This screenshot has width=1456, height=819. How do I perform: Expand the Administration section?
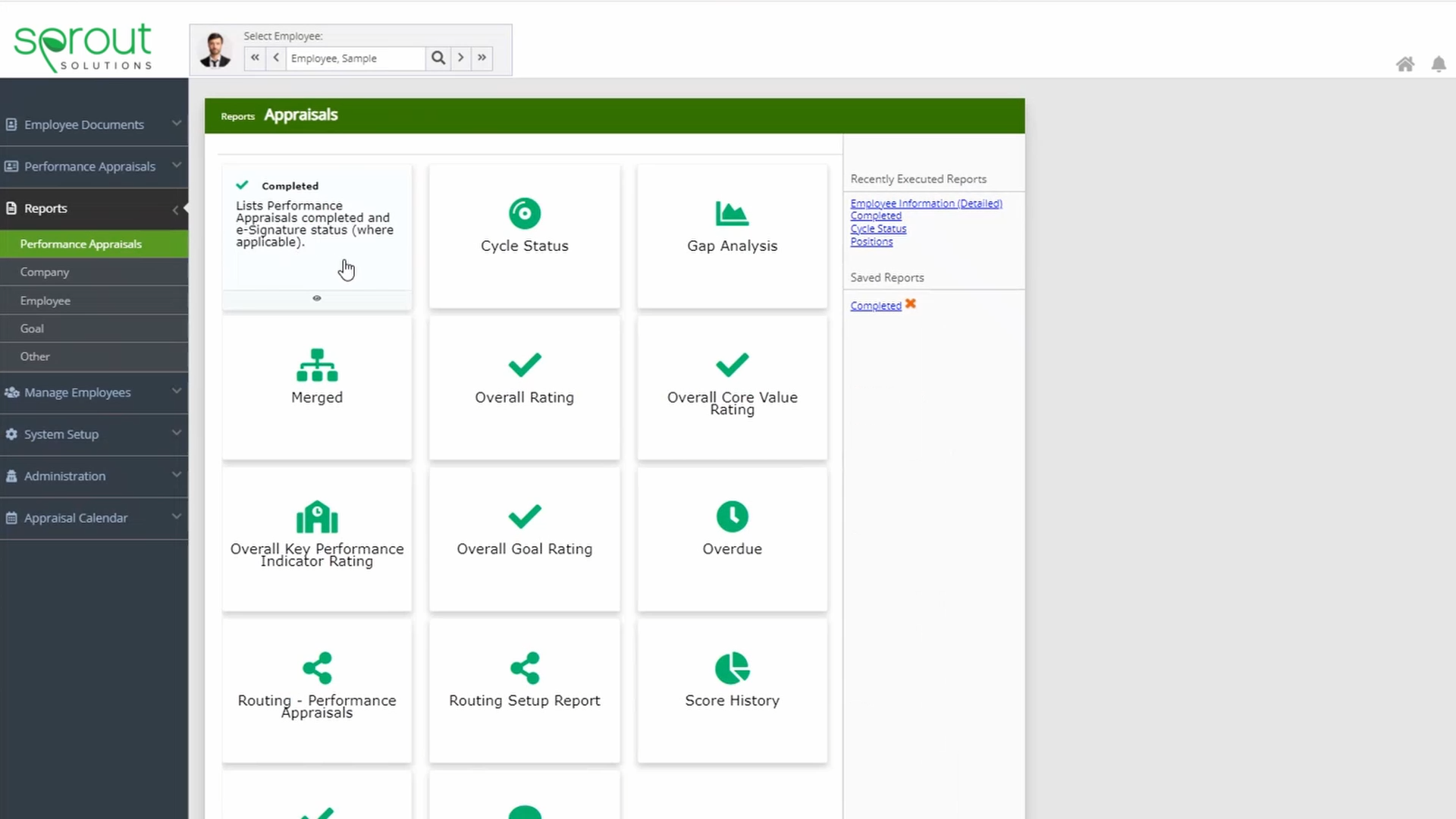pos(65,475)
